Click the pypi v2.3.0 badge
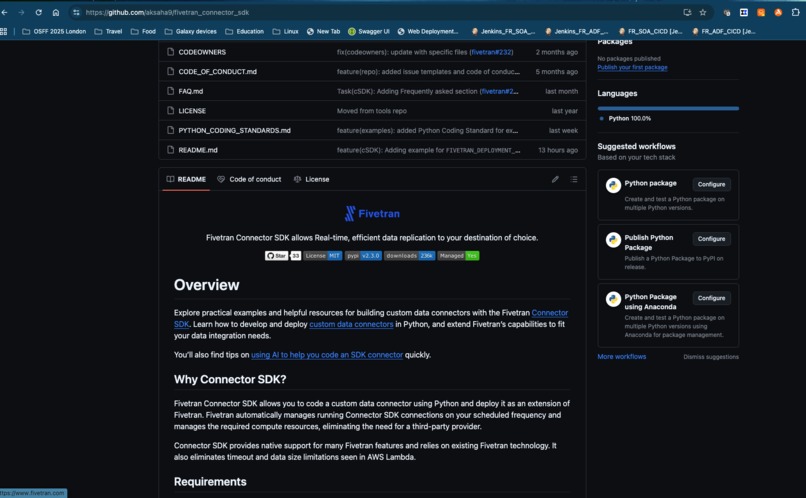 [363, 255]
